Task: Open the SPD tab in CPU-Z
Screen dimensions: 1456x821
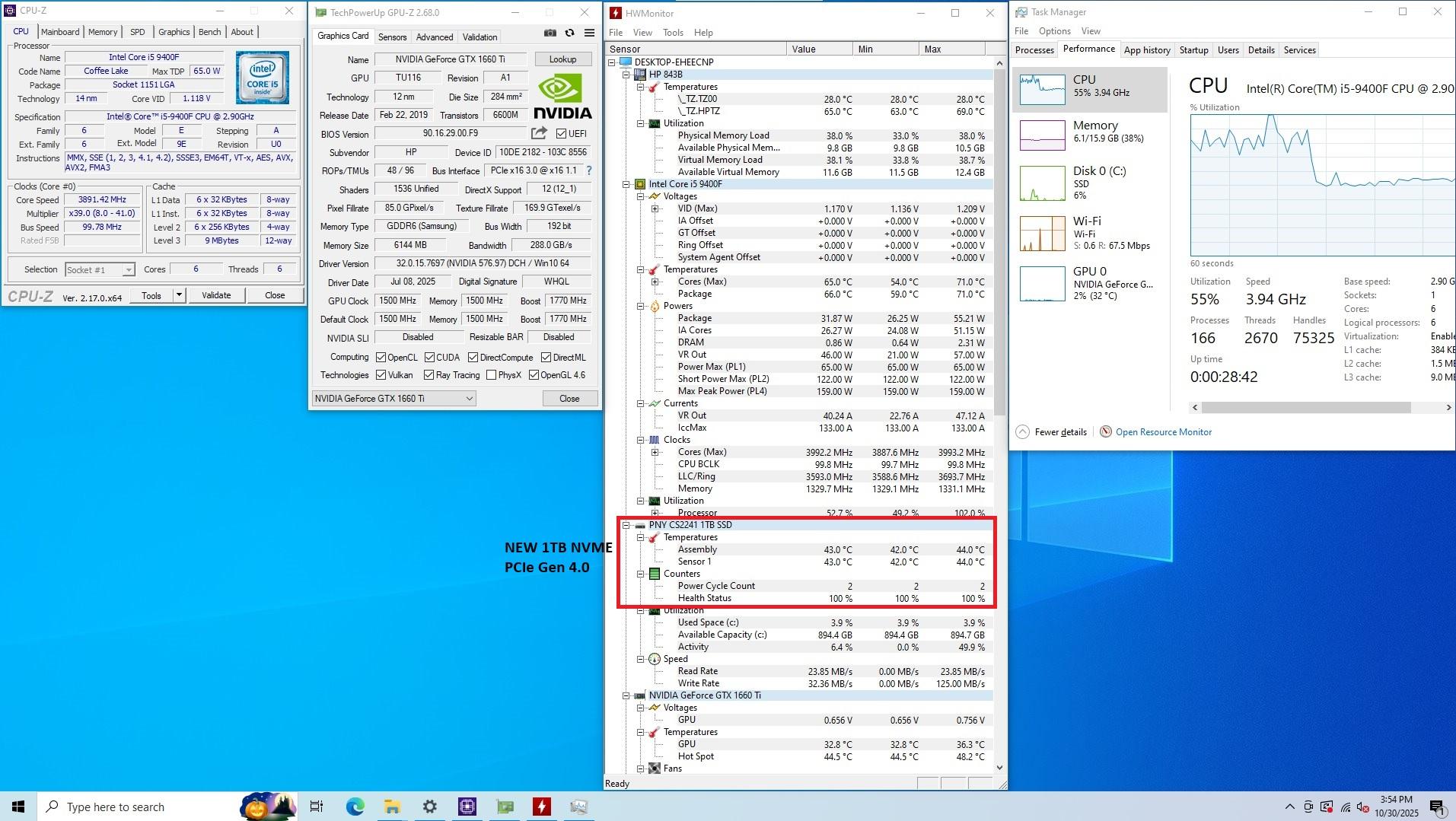Action: click(x=137, y=32)
